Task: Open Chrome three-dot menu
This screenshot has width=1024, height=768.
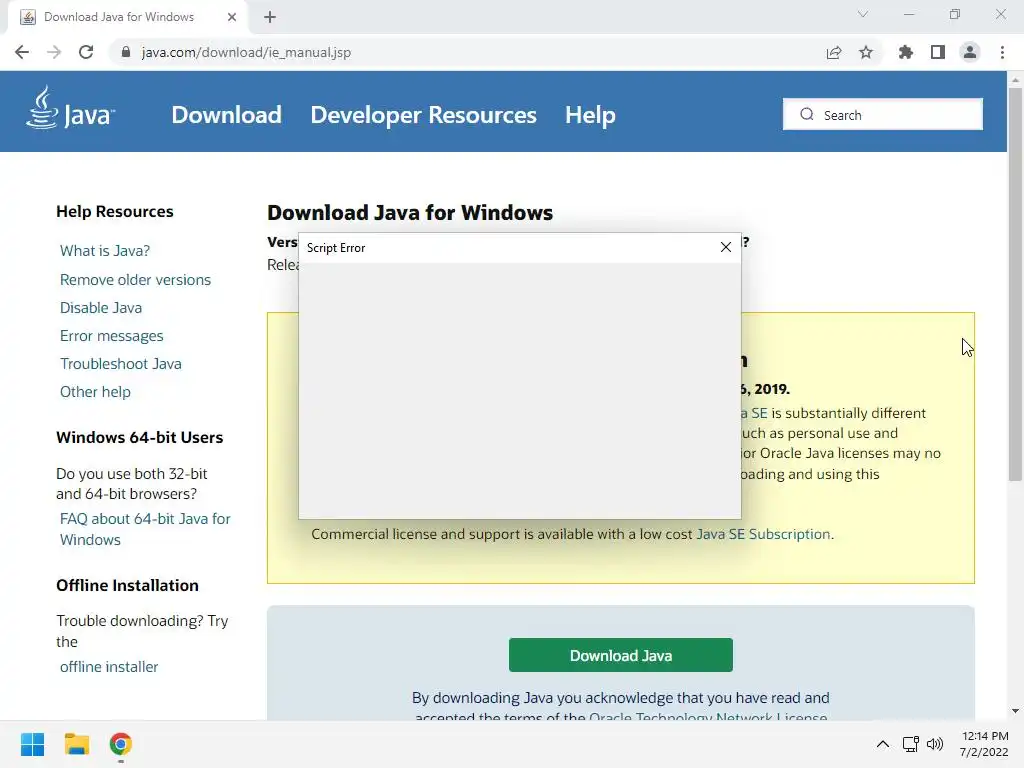Action: (x=1002, y=52)
